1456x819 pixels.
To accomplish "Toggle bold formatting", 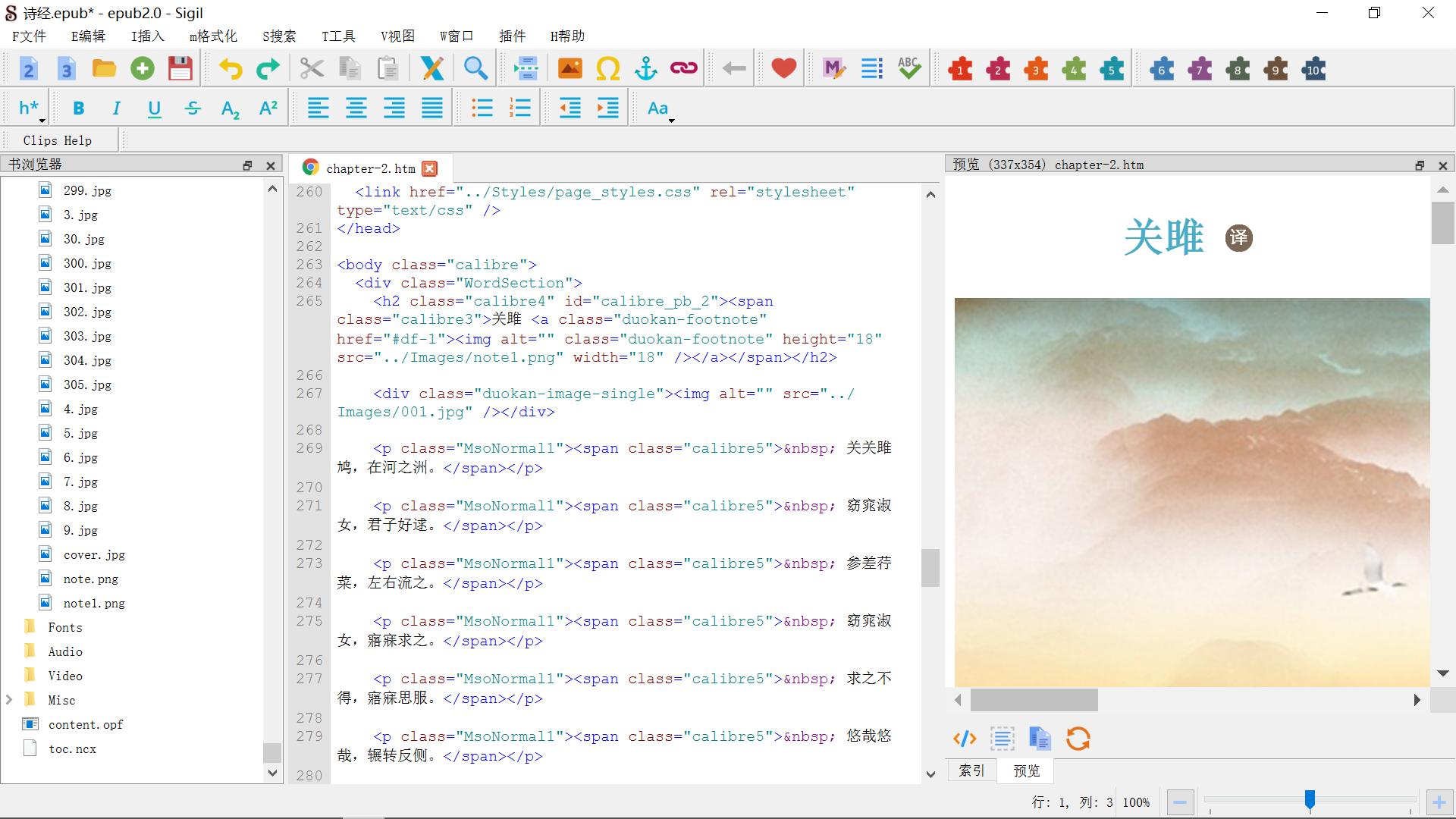I will click(78, 107).
